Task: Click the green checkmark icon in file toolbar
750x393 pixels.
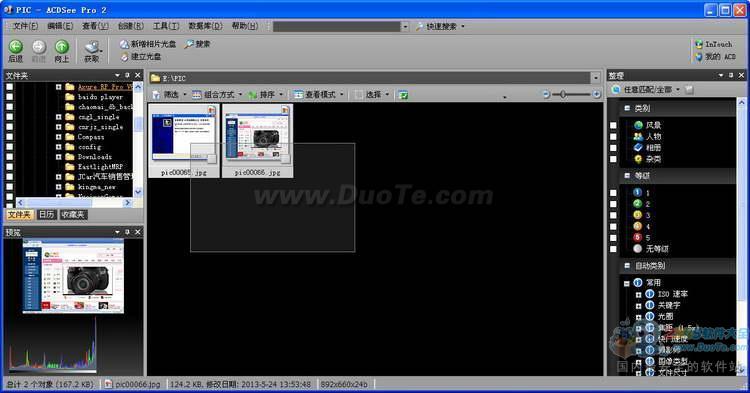Action: coord(403,95)
